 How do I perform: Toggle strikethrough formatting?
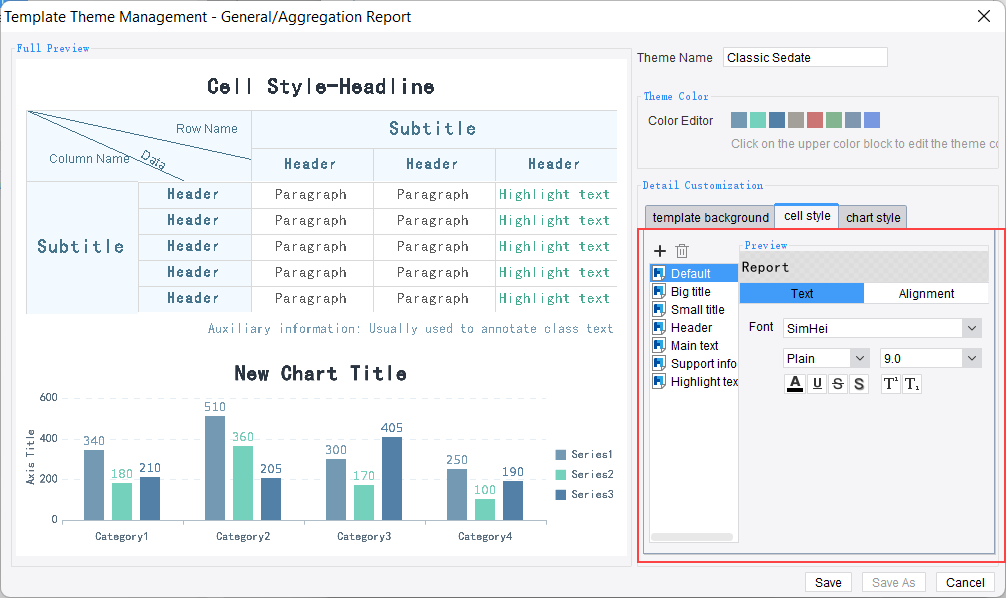tap(838, 384)
